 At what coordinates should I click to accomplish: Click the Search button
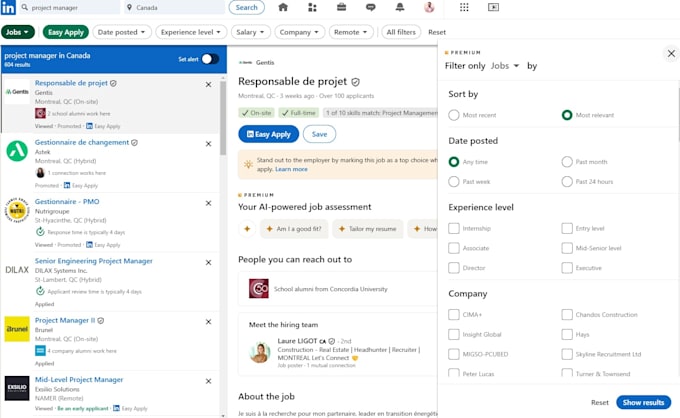246,7
